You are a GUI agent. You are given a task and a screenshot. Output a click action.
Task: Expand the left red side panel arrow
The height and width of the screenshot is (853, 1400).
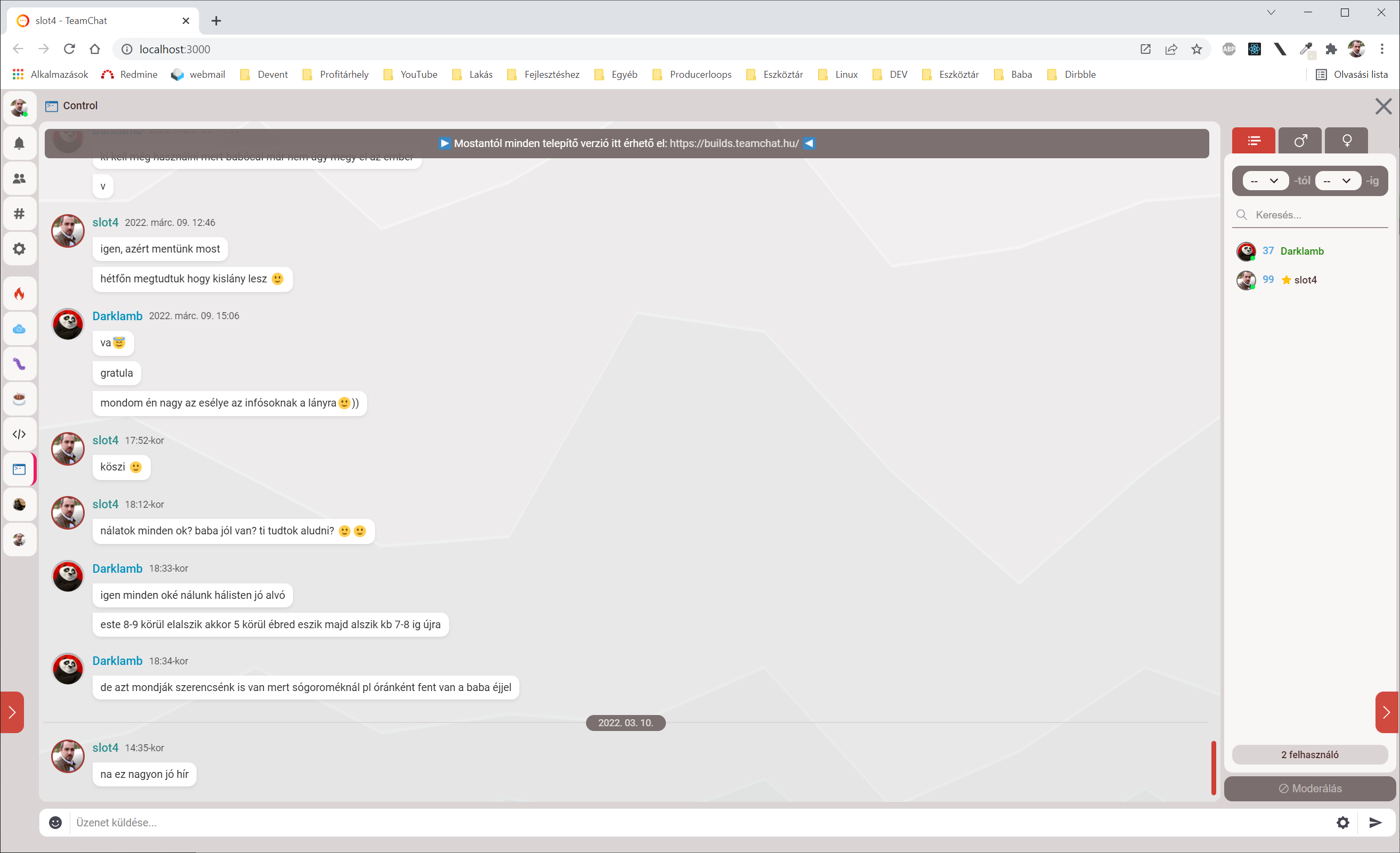pos(12,712)
